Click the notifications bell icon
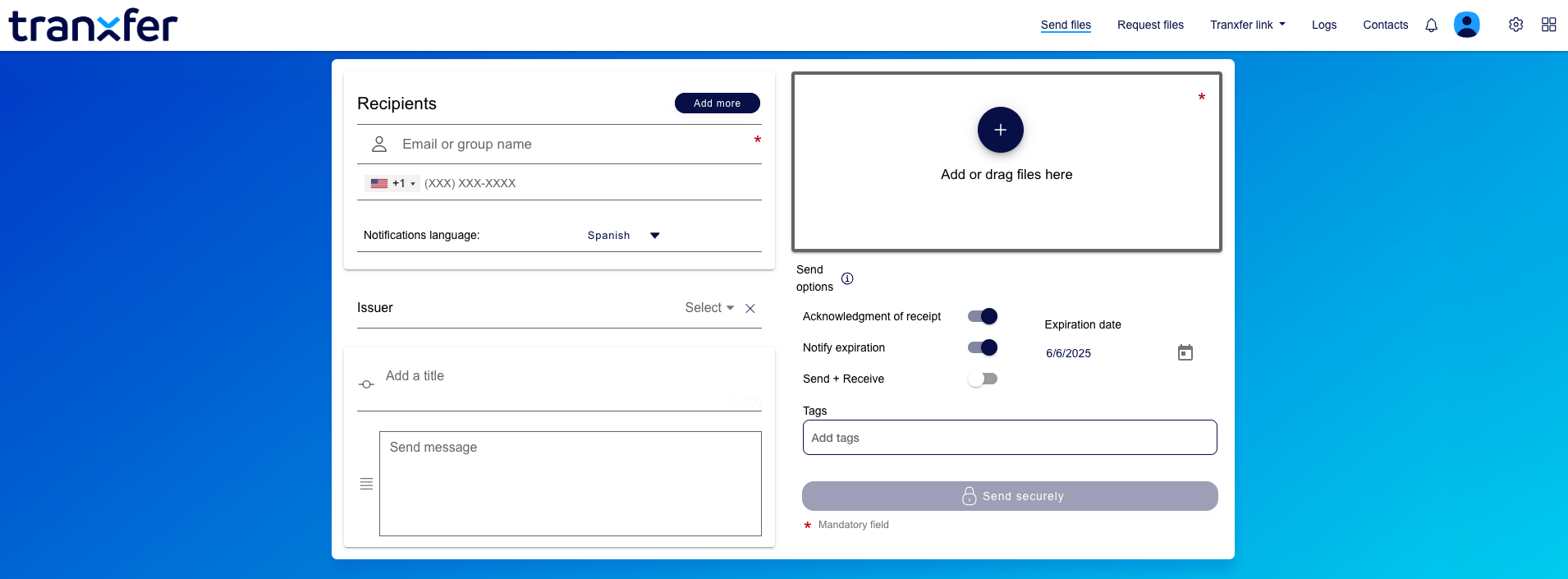The height and width of the screenshot is (579, 1568). [1431, 25]
